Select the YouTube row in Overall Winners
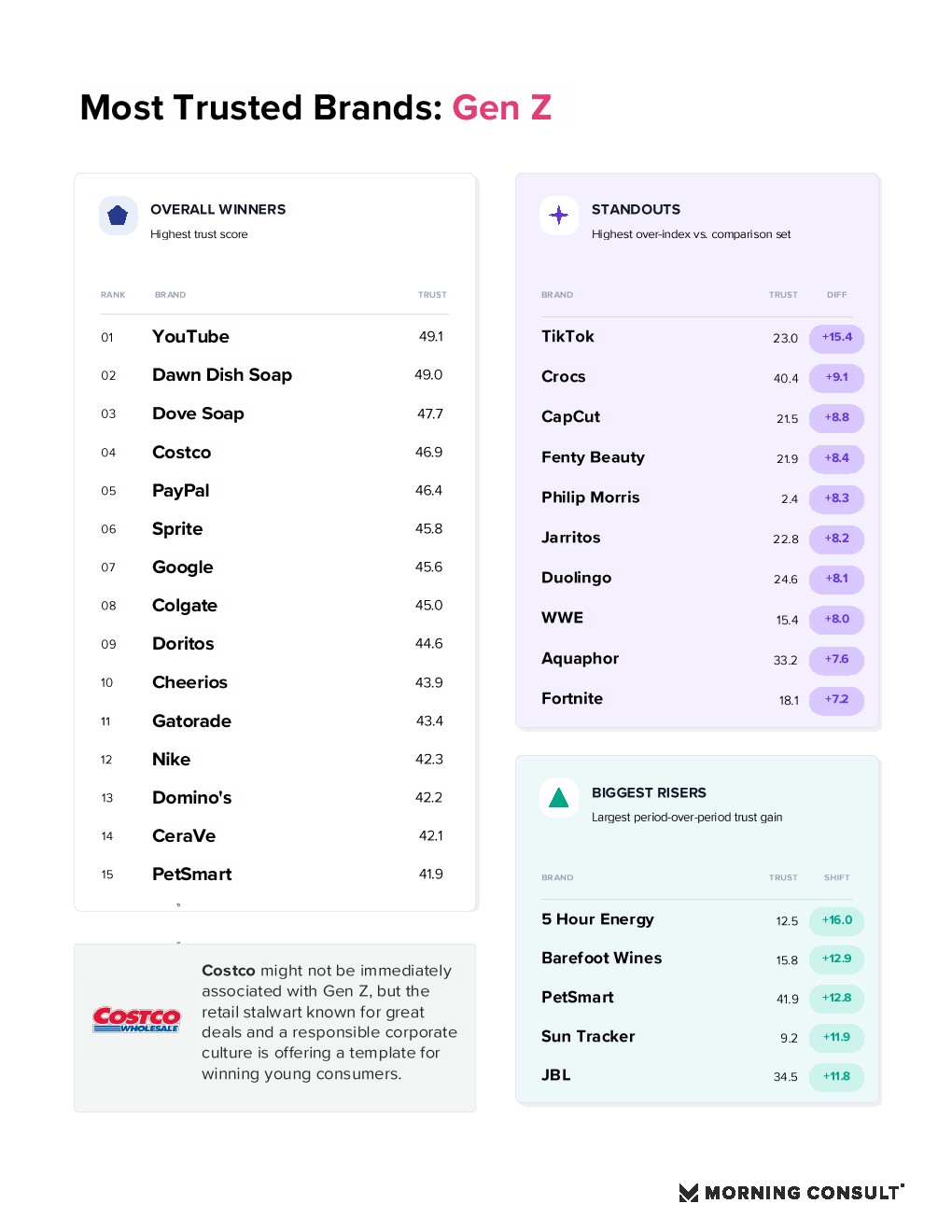952x1232 pixels. coord(274,337)
